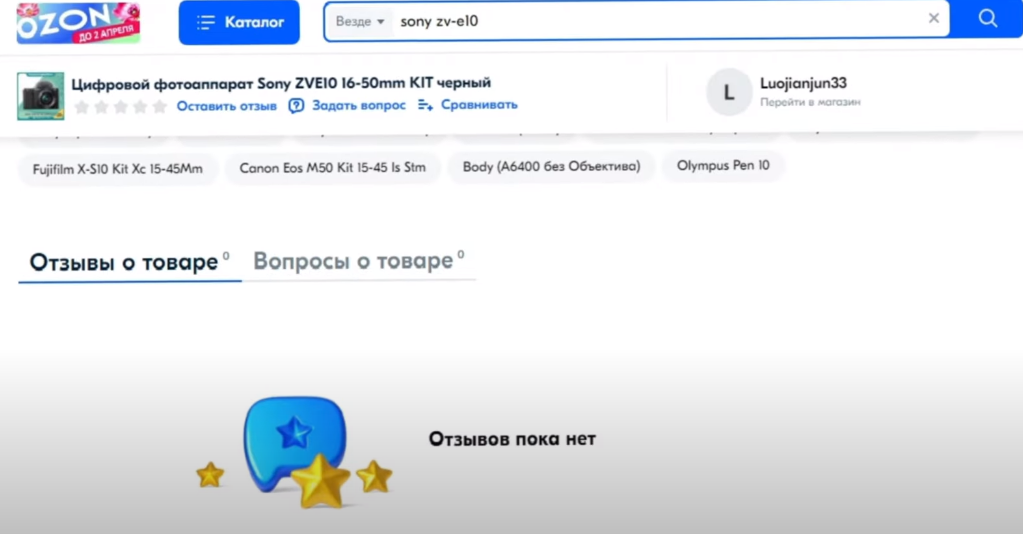The image size is (1023, 534).
Task: Click Перейти в магазин
Action: point(810,102)
